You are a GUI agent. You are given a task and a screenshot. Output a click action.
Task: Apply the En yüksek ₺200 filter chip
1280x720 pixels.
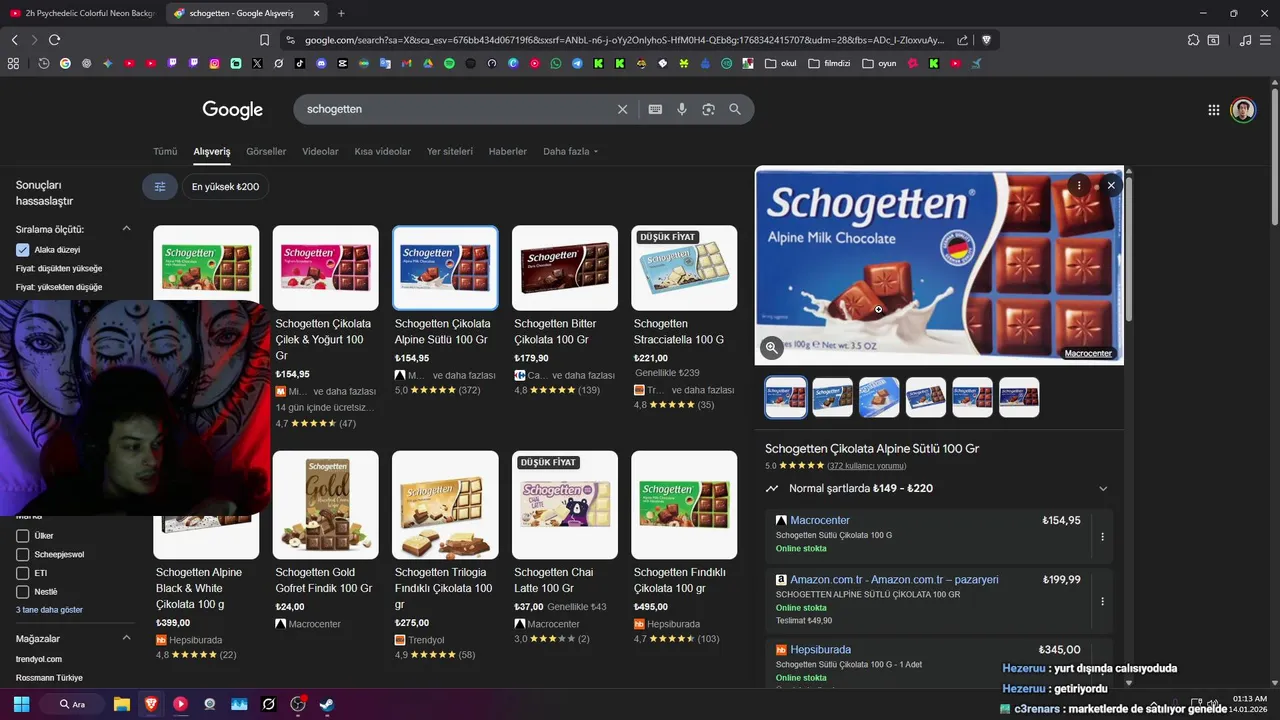point(225,187)
